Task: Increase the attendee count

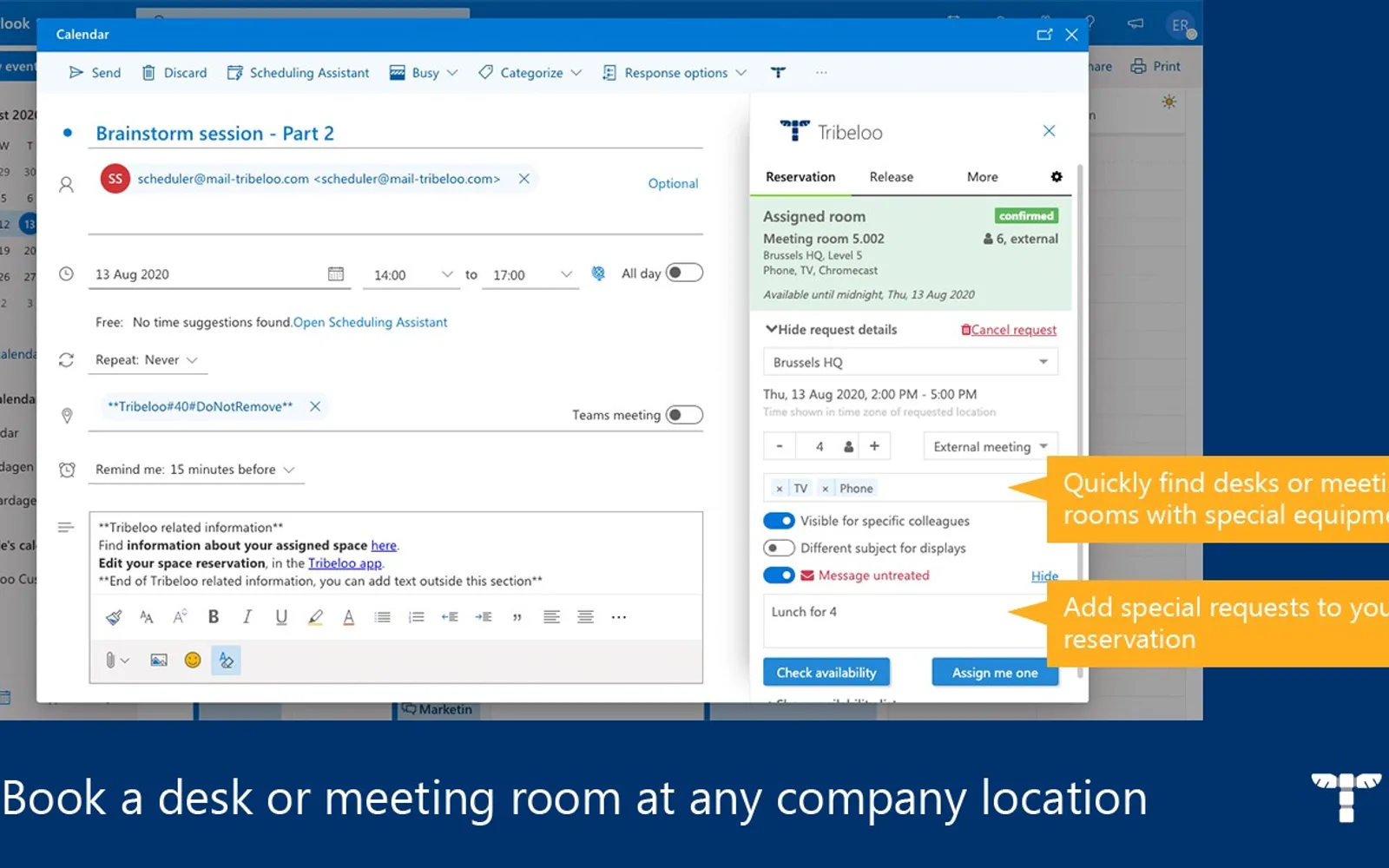Action: 874,446
